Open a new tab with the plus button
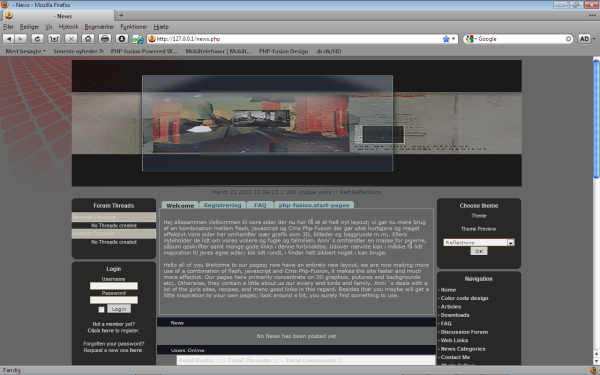Image resolution: width=600 pixels, height=375 pixels. click(121, 15)
